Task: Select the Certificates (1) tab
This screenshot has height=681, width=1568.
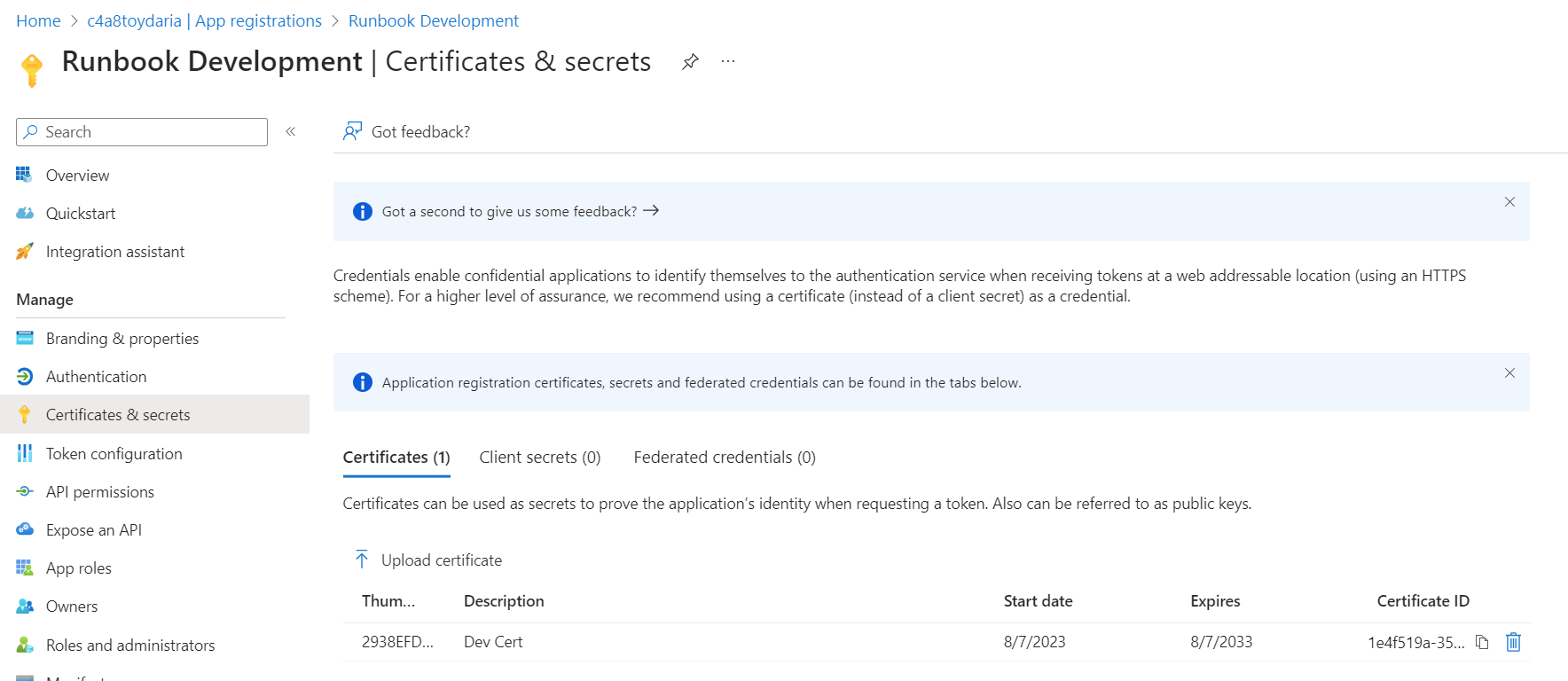Action: coord(396,458)
